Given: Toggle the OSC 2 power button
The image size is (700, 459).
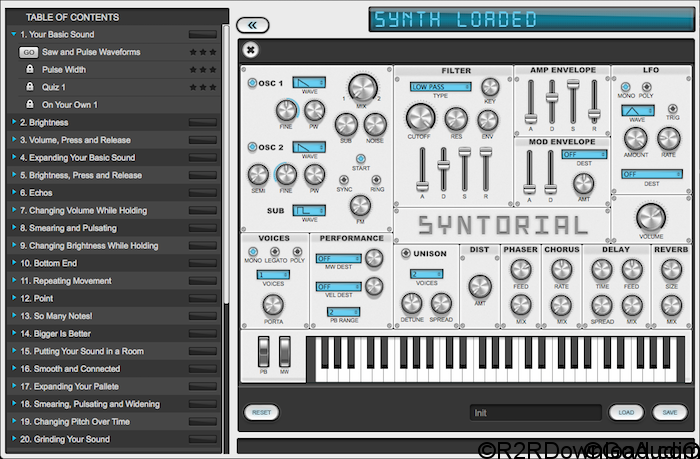Looking at the screenshot, I should click(x=252, y=146).
